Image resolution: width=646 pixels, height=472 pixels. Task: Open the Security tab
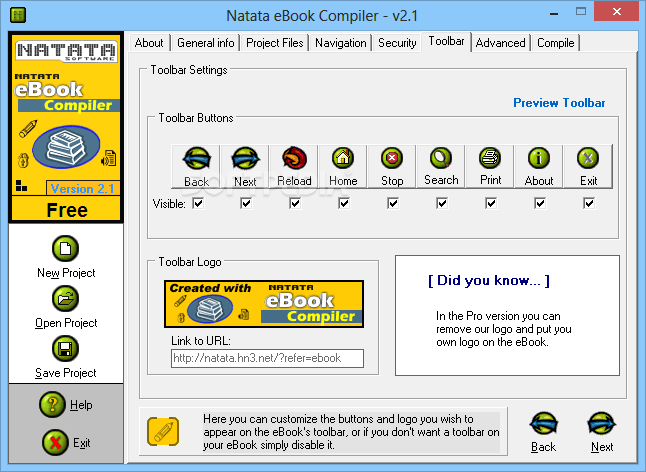(397, 43)
